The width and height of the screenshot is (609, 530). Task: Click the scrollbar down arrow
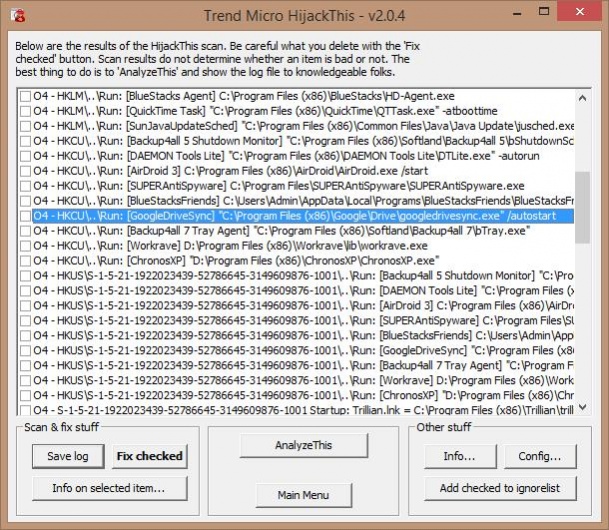tap(582, 407)
